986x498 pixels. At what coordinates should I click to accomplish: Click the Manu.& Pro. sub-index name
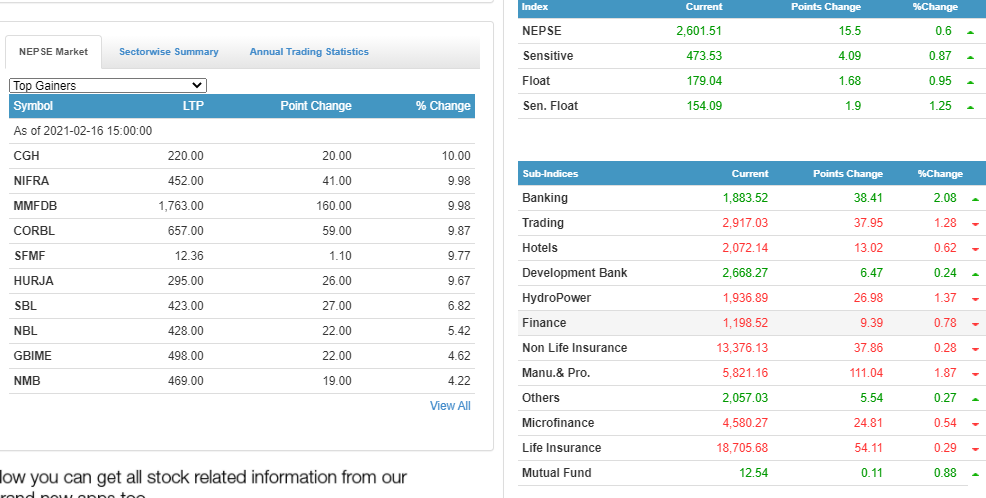coord(556,373)
